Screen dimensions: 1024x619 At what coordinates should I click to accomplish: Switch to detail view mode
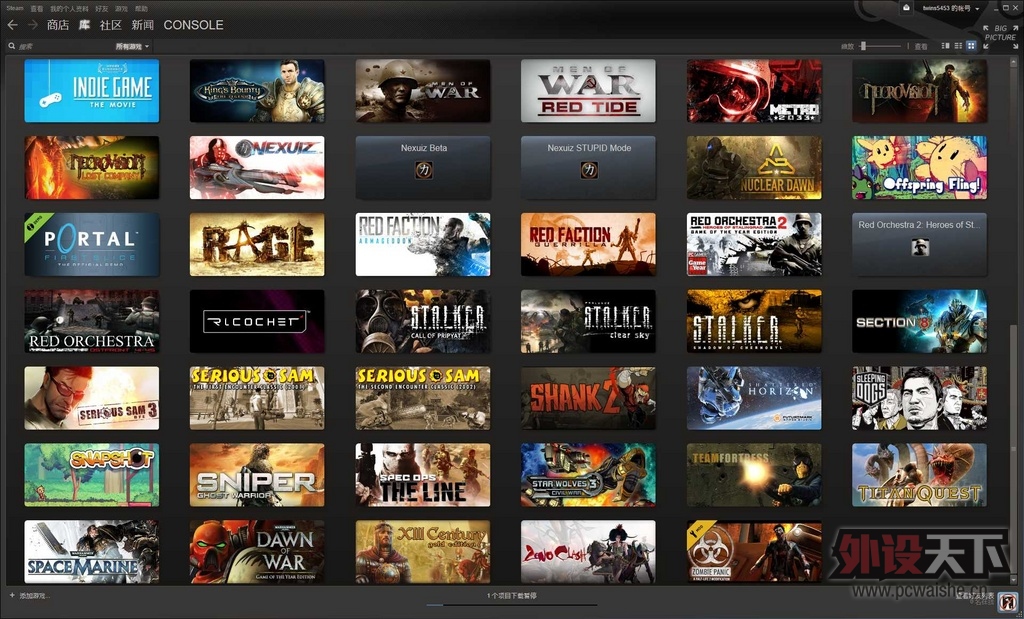point(946,46)
